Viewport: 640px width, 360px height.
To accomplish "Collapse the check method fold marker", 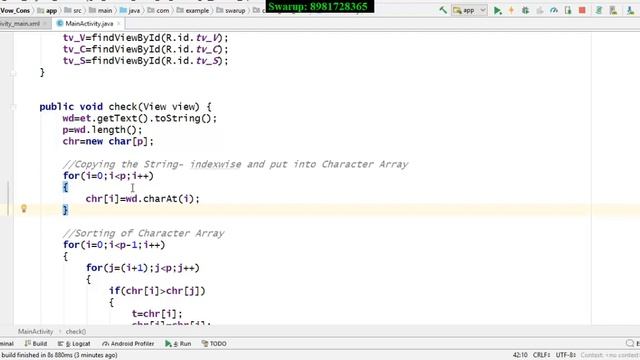I will click(x=13, y=107).
